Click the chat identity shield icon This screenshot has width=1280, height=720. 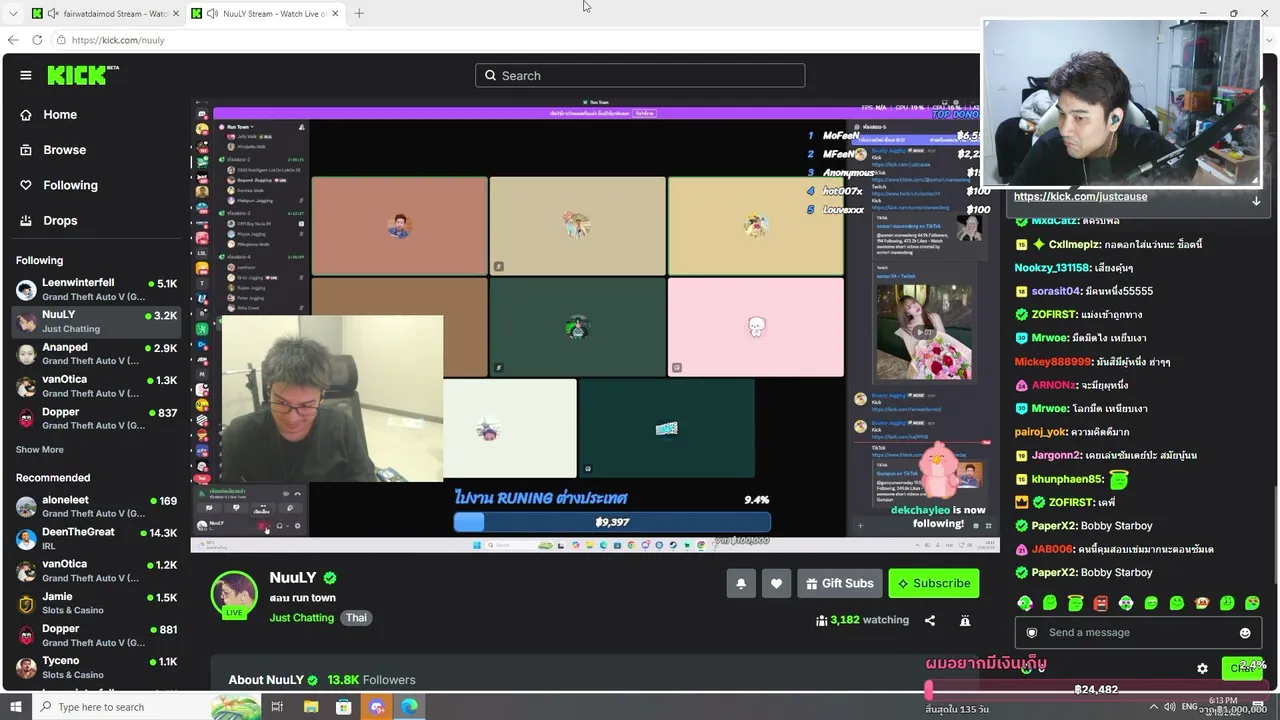coord(1032,633)
